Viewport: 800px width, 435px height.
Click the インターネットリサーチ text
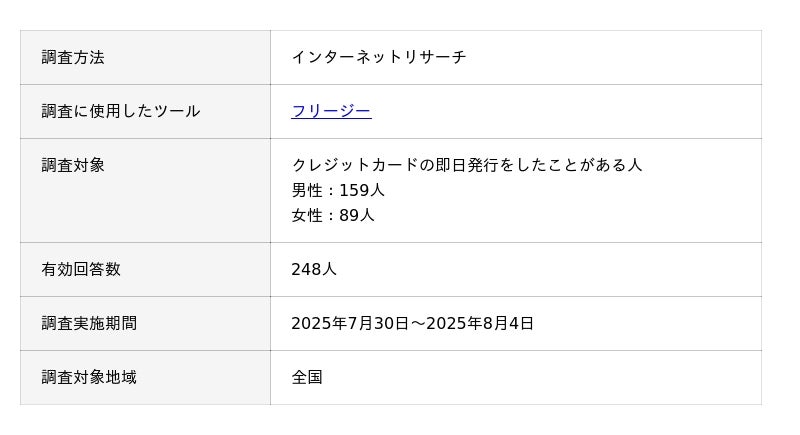coord(379,57)
